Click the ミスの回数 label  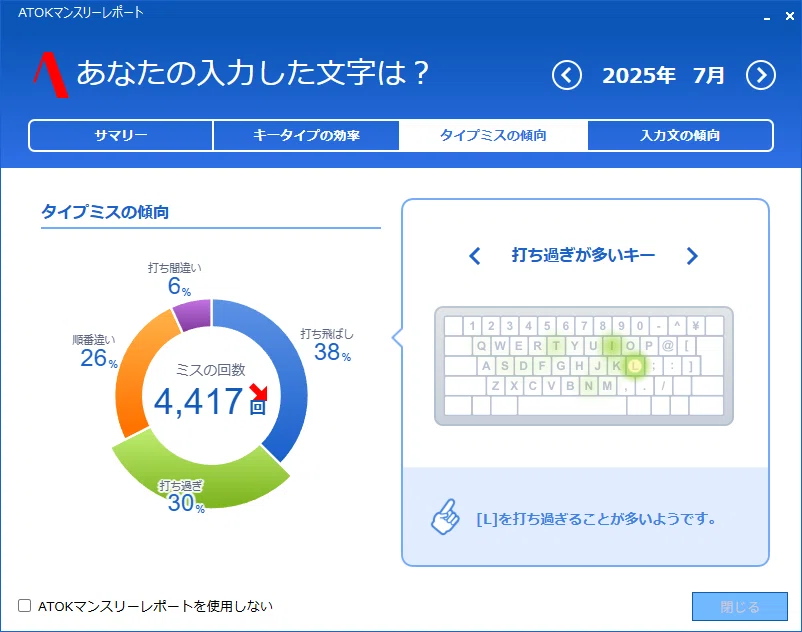[x=210, y=370]
